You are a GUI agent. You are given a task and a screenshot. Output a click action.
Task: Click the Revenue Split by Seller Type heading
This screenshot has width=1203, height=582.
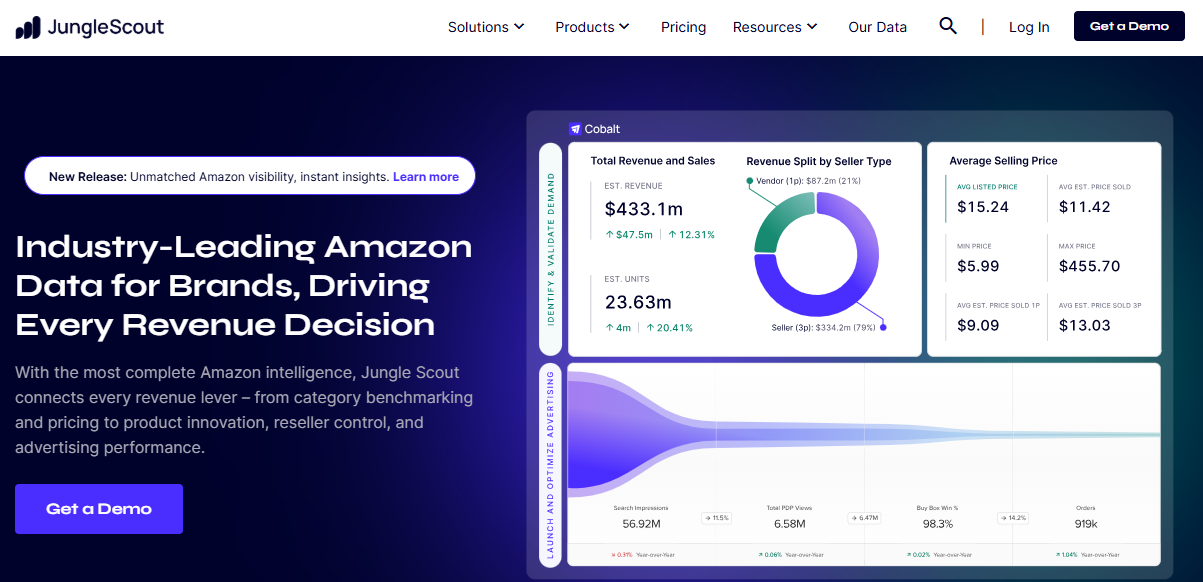tap(819, 161)
